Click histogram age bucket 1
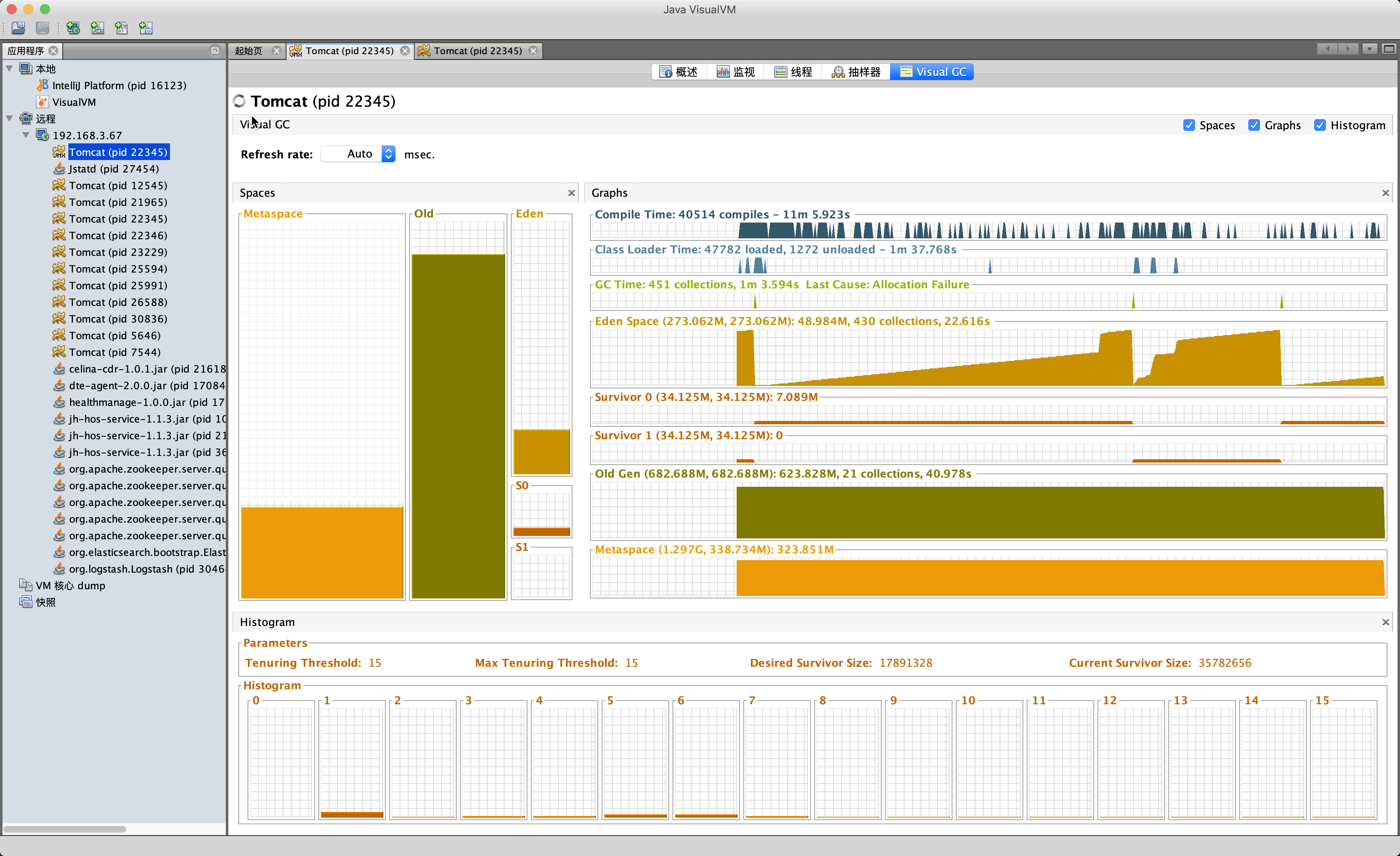The height and width of the screenshot is (856, 1400). pyautogui.click(x=352, y=760)
